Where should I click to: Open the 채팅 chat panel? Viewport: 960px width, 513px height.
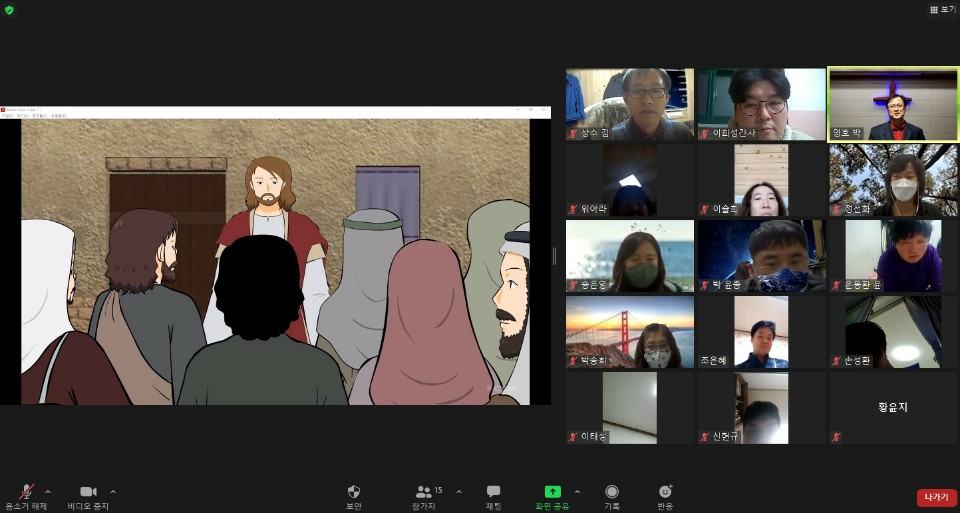(493, 497)
